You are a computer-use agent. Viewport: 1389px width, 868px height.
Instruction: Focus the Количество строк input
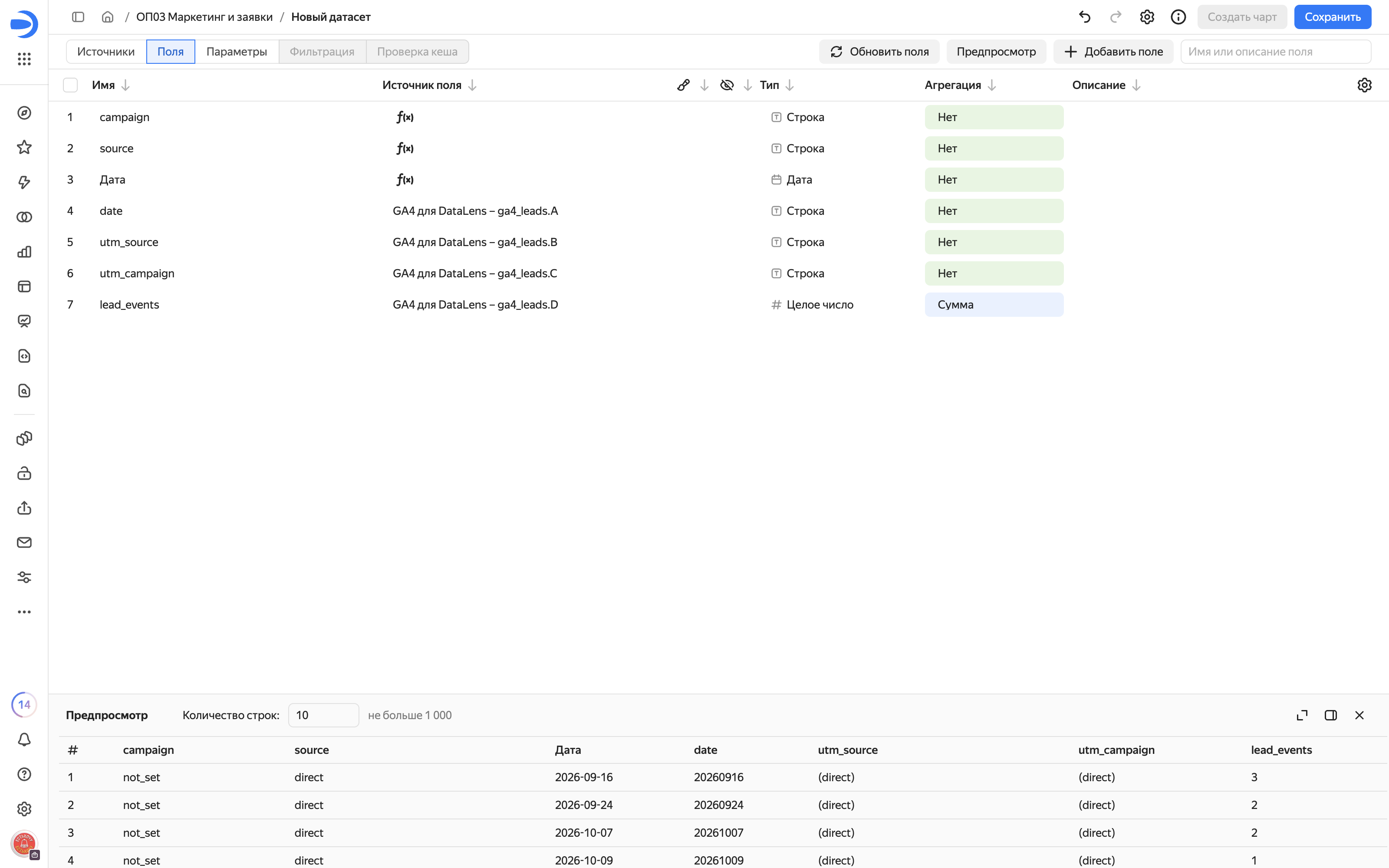pyautogui.click(x=323, y=715)
